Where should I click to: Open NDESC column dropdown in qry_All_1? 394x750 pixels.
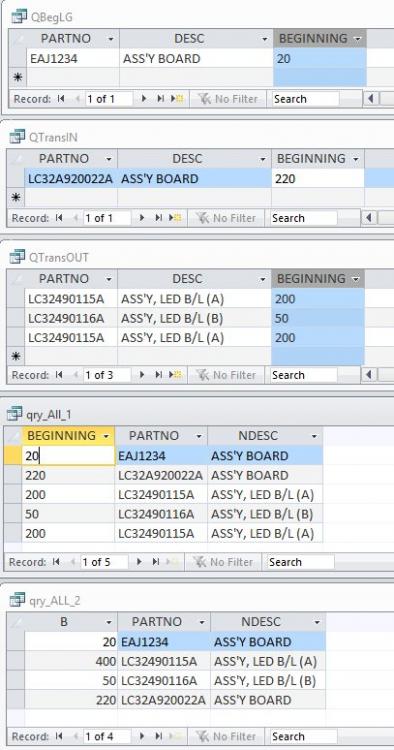pyautogui.click(x=314, y=436)
